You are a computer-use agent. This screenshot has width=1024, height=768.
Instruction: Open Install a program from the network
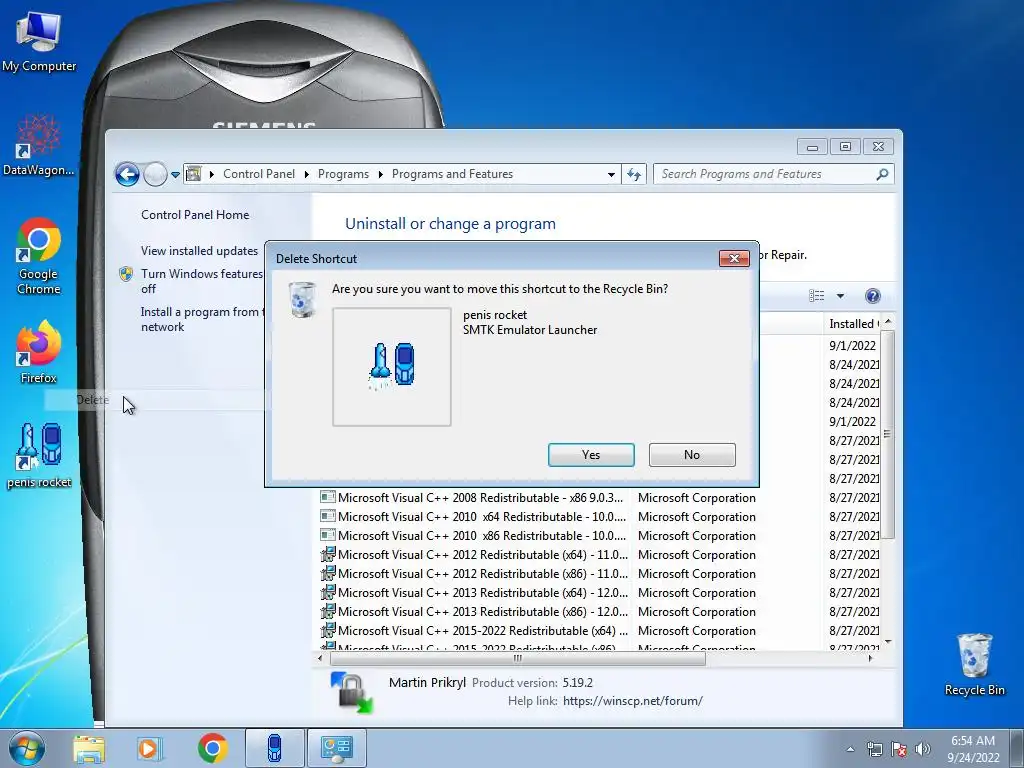(201, 319)
